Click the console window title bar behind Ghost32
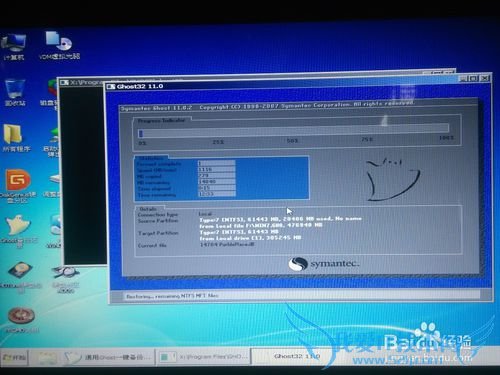Viewport: 500px width, 375px height. pyautogui.click(x=83, y=82)
